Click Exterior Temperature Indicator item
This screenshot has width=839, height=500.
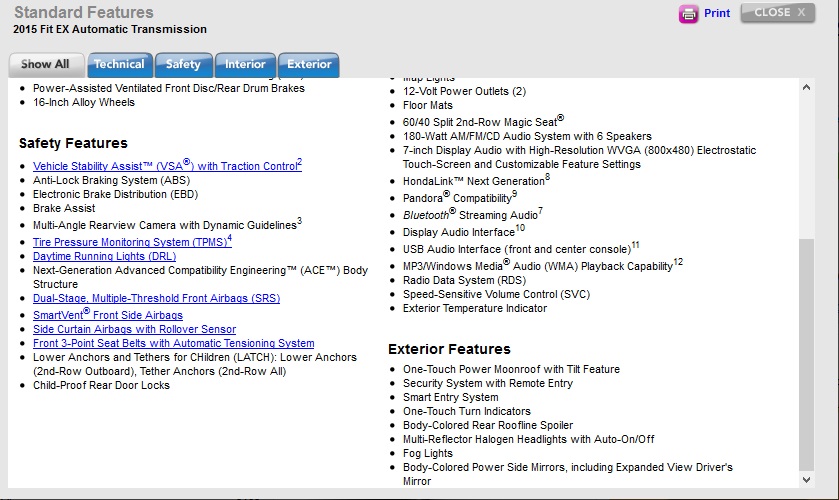coord(475,308)
